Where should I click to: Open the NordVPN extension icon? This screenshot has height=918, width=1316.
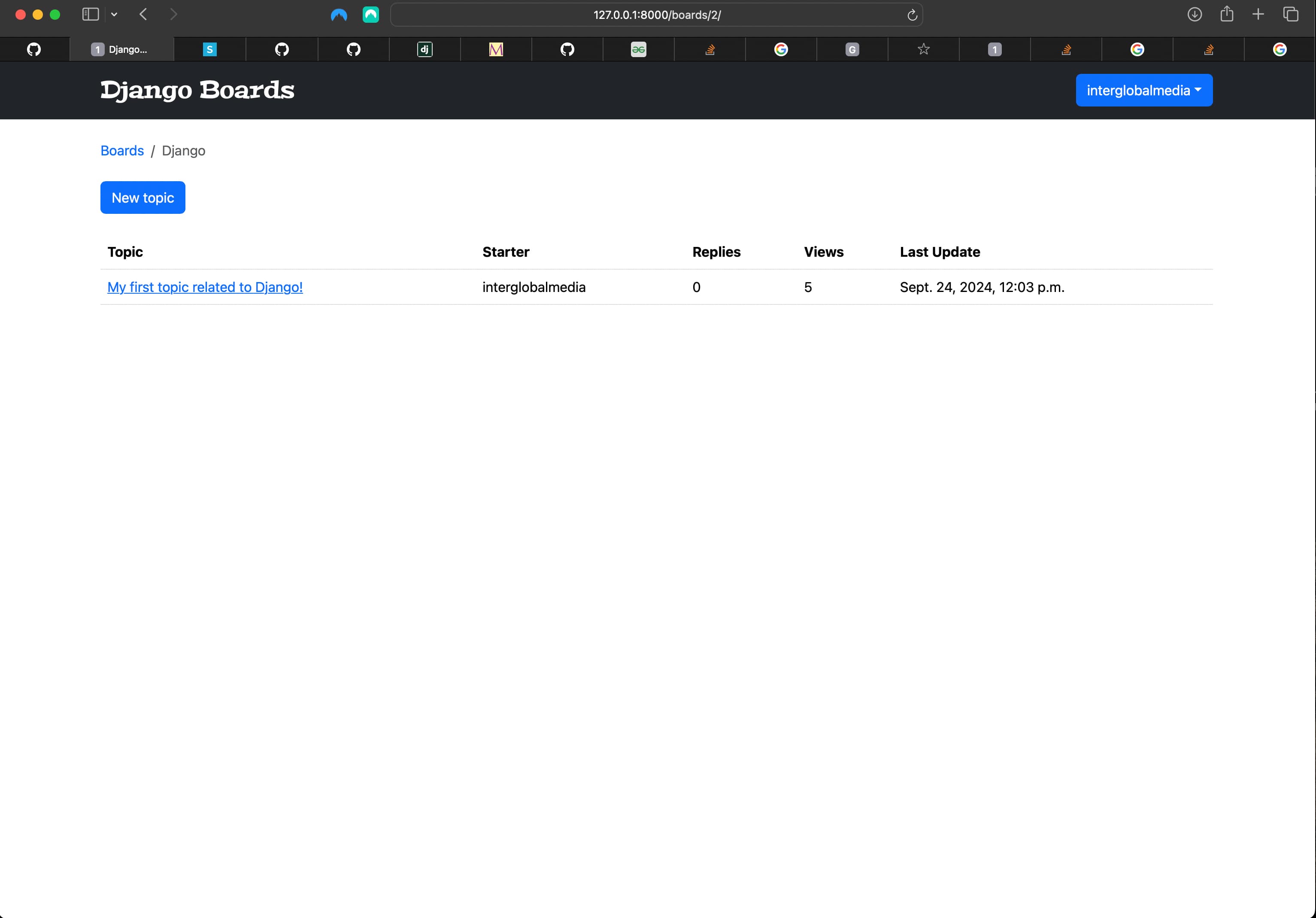pyautogui.click(x=339, y=15)
